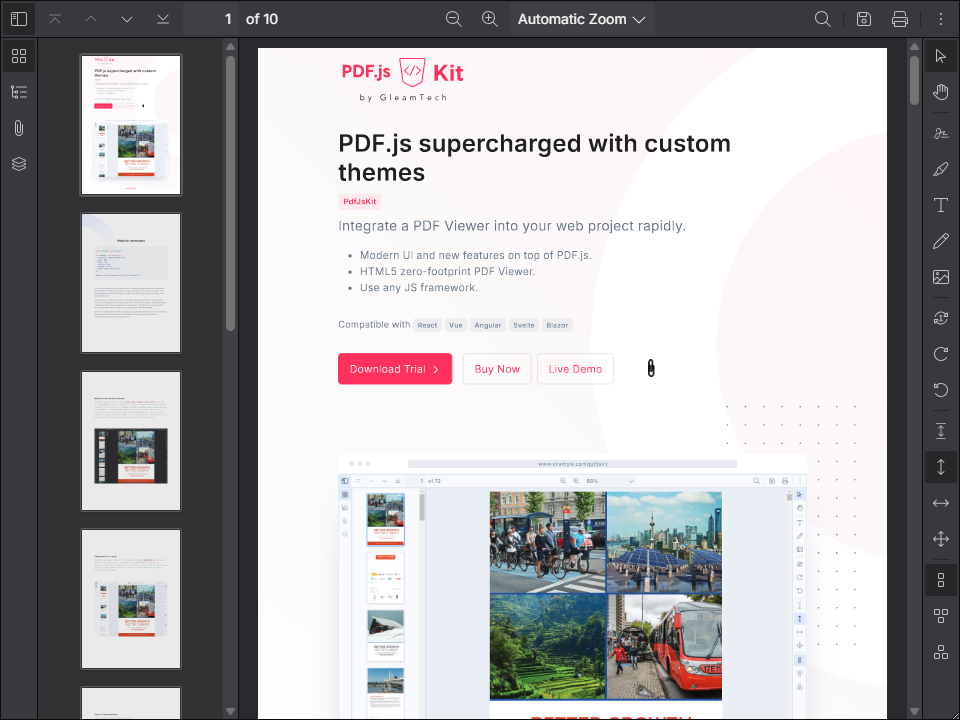Go to next page arrow
This screenshot has width=960, height=720.
pyautogui.click(x=127, y=19)
